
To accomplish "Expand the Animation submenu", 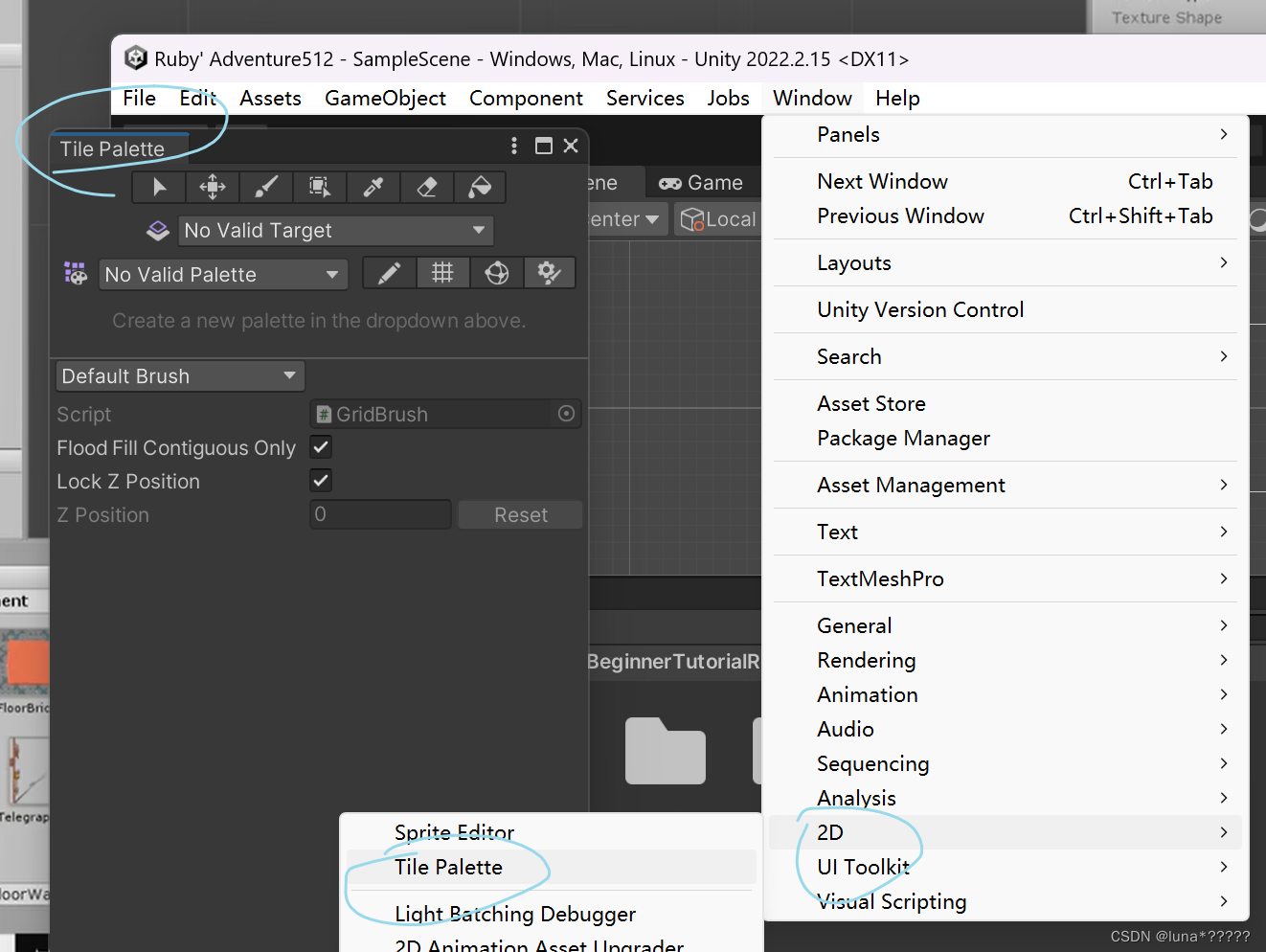I will (x=1006, y=694).
